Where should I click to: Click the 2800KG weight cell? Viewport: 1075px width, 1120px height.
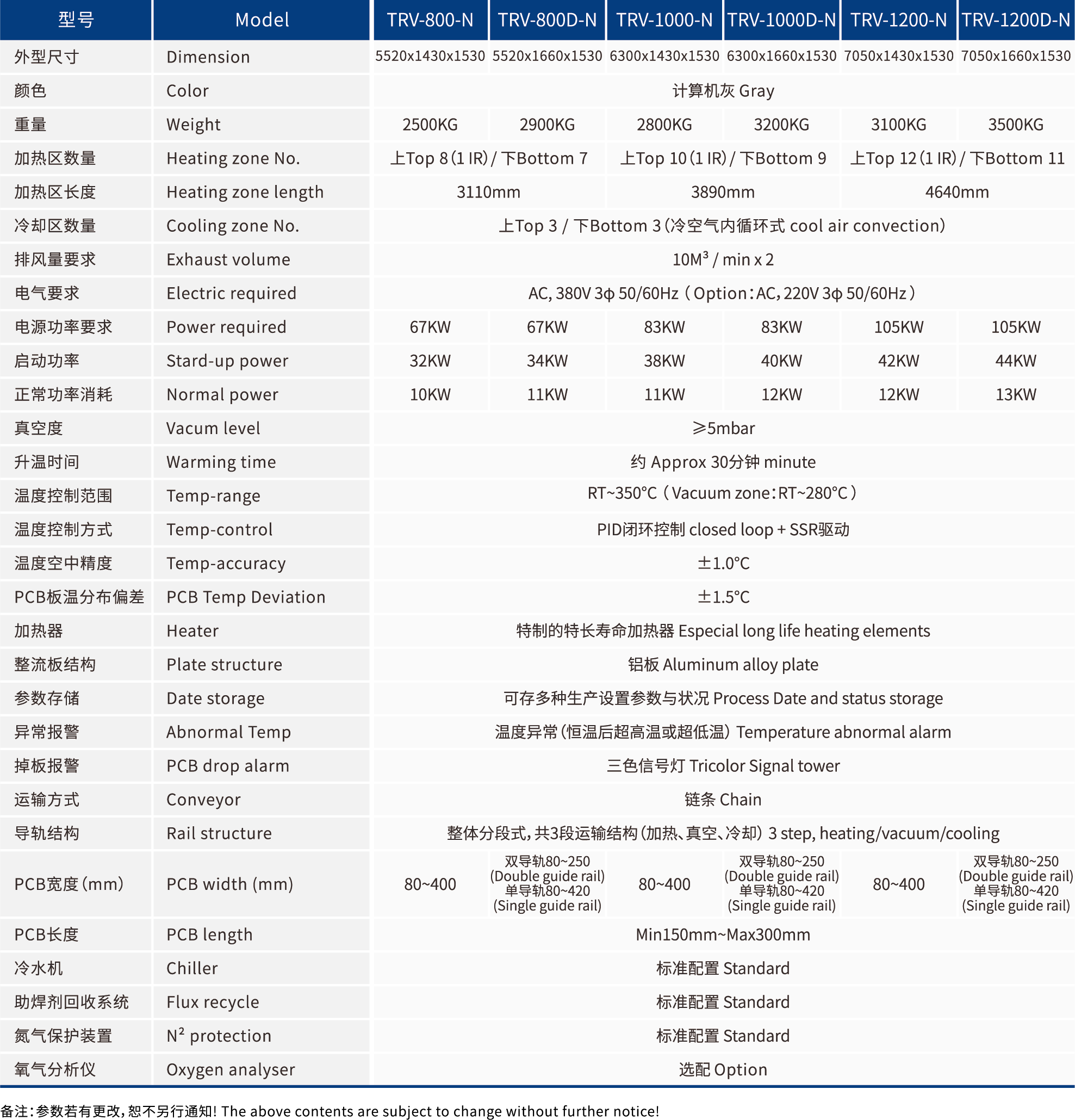(x=664, y=125)
